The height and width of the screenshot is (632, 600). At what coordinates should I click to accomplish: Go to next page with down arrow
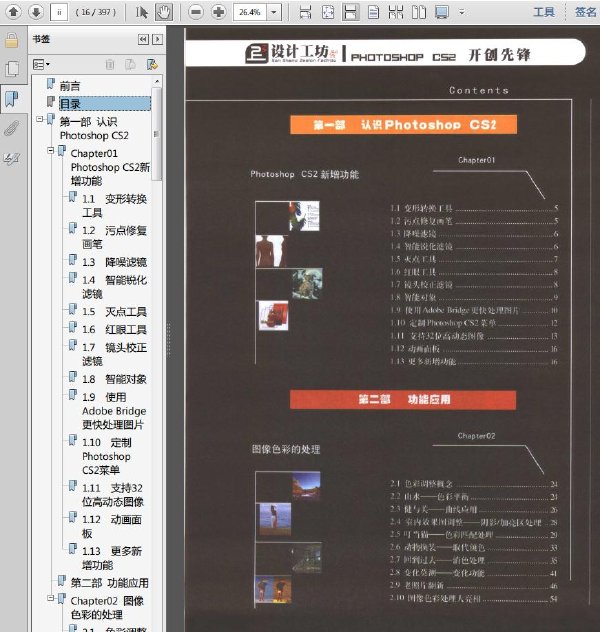tap(35, 12)
